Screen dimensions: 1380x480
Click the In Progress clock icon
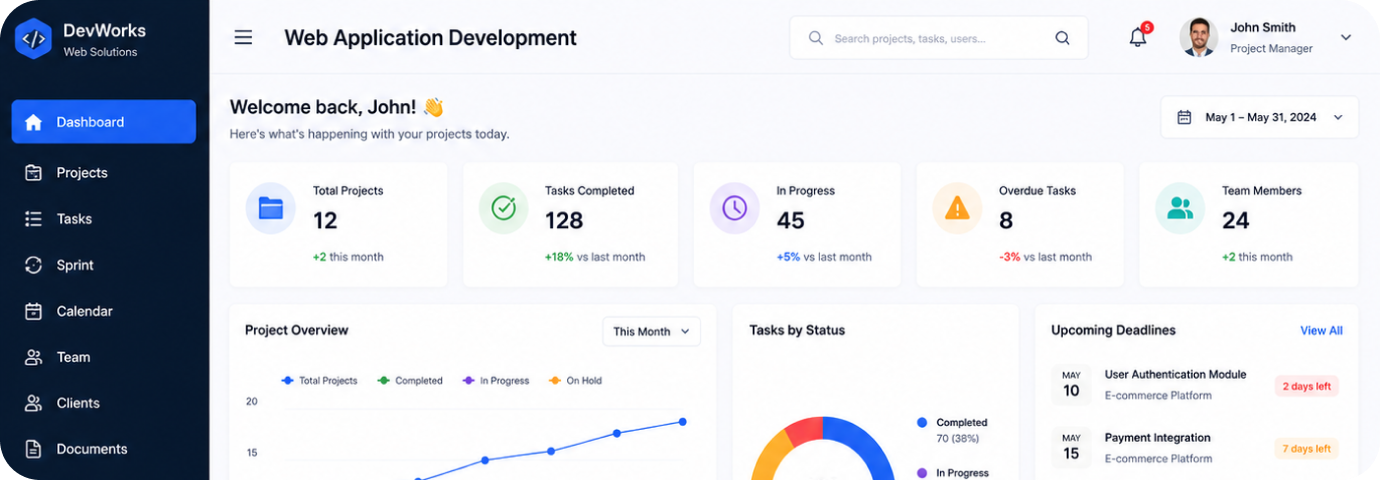click(735, 208)
